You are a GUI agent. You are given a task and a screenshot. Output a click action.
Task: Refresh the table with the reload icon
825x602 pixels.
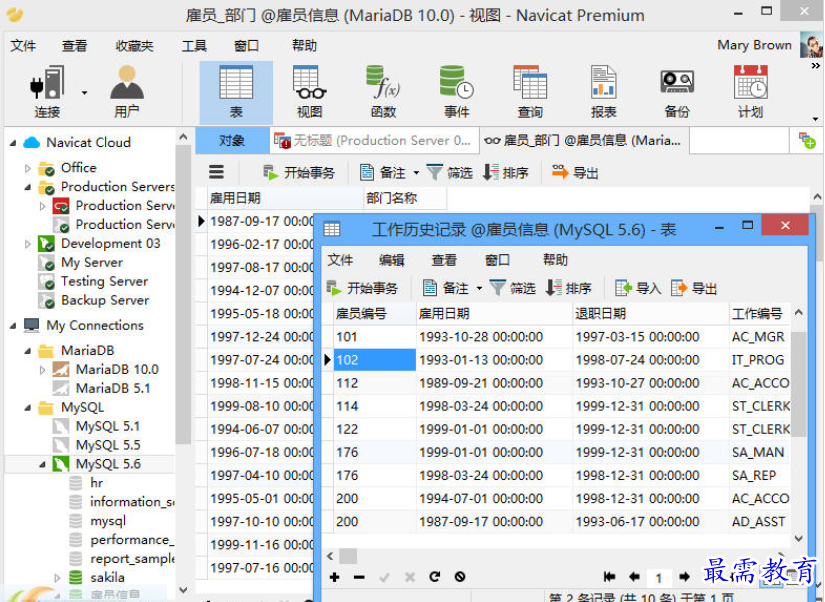pyautogui.click(x=435, y=577)
